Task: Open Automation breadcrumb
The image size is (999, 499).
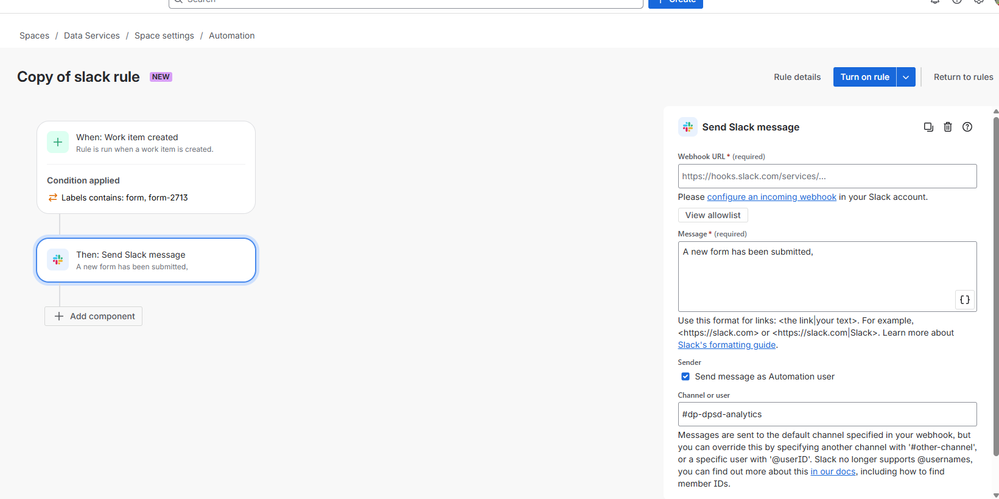Action: click(x=232, y=36)
